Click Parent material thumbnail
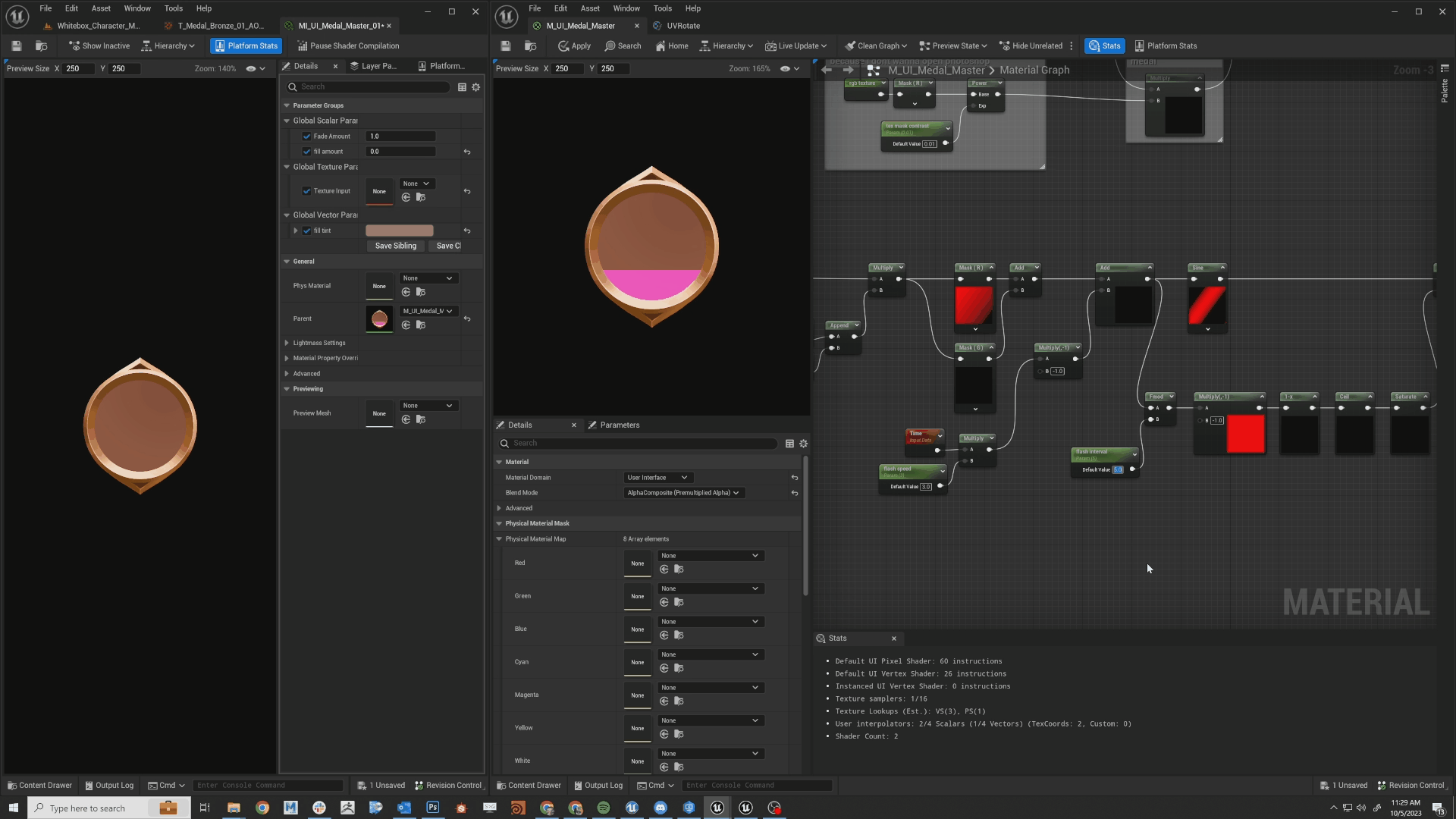 (379, 319)
